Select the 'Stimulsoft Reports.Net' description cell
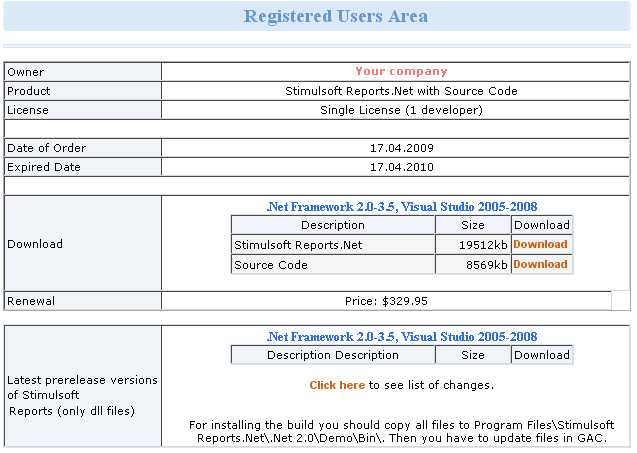This screenshot has width=637, height=453. click(x=333, y=245)
